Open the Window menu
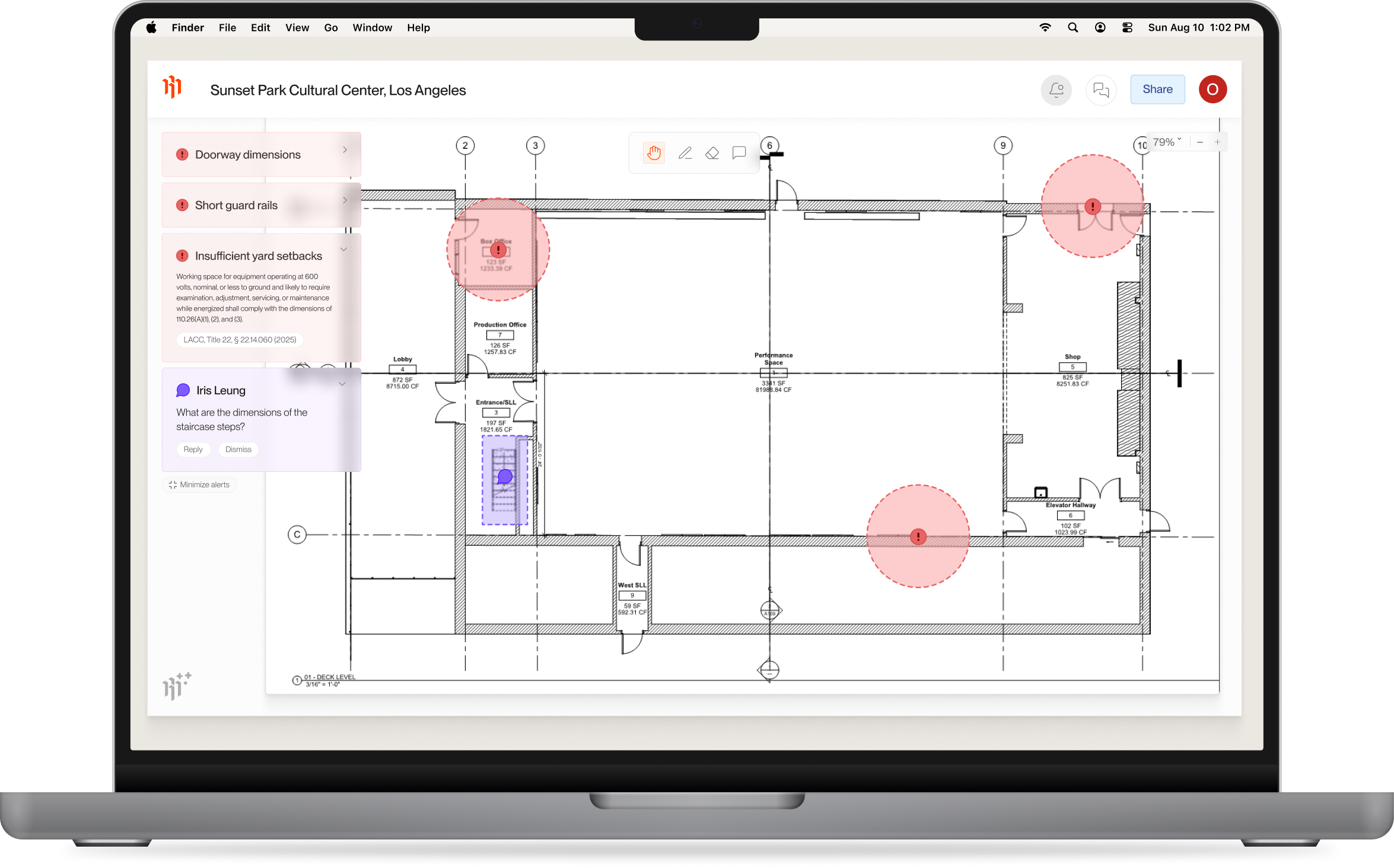Viewport: 1394px width, 868px height. point(372,28)
